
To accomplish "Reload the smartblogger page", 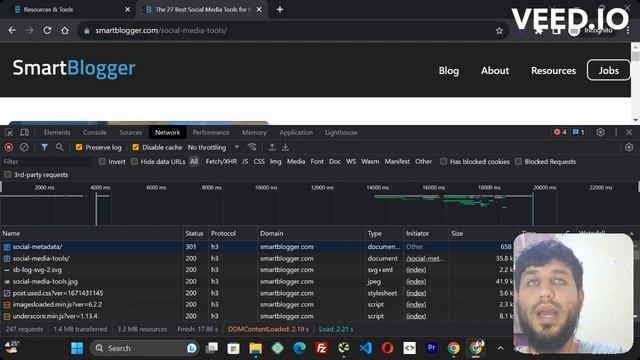I will coord(47,30).
